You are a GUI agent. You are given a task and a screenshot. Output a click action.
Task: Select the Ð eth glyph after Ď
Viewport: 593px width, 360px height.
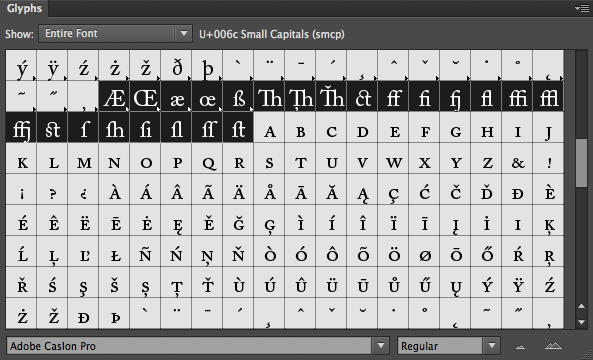click(517, 189)
